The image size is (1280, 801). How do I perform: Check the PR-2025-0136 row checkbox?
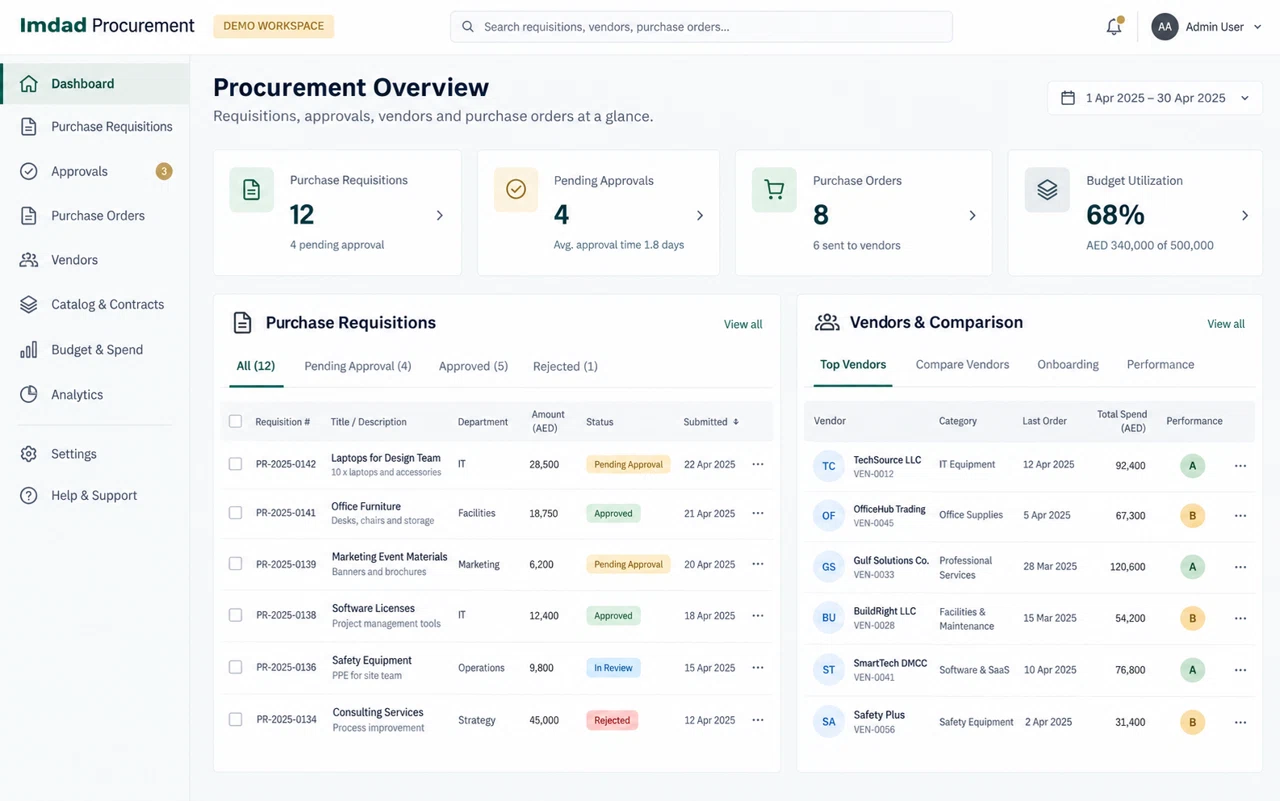[235, 668]
